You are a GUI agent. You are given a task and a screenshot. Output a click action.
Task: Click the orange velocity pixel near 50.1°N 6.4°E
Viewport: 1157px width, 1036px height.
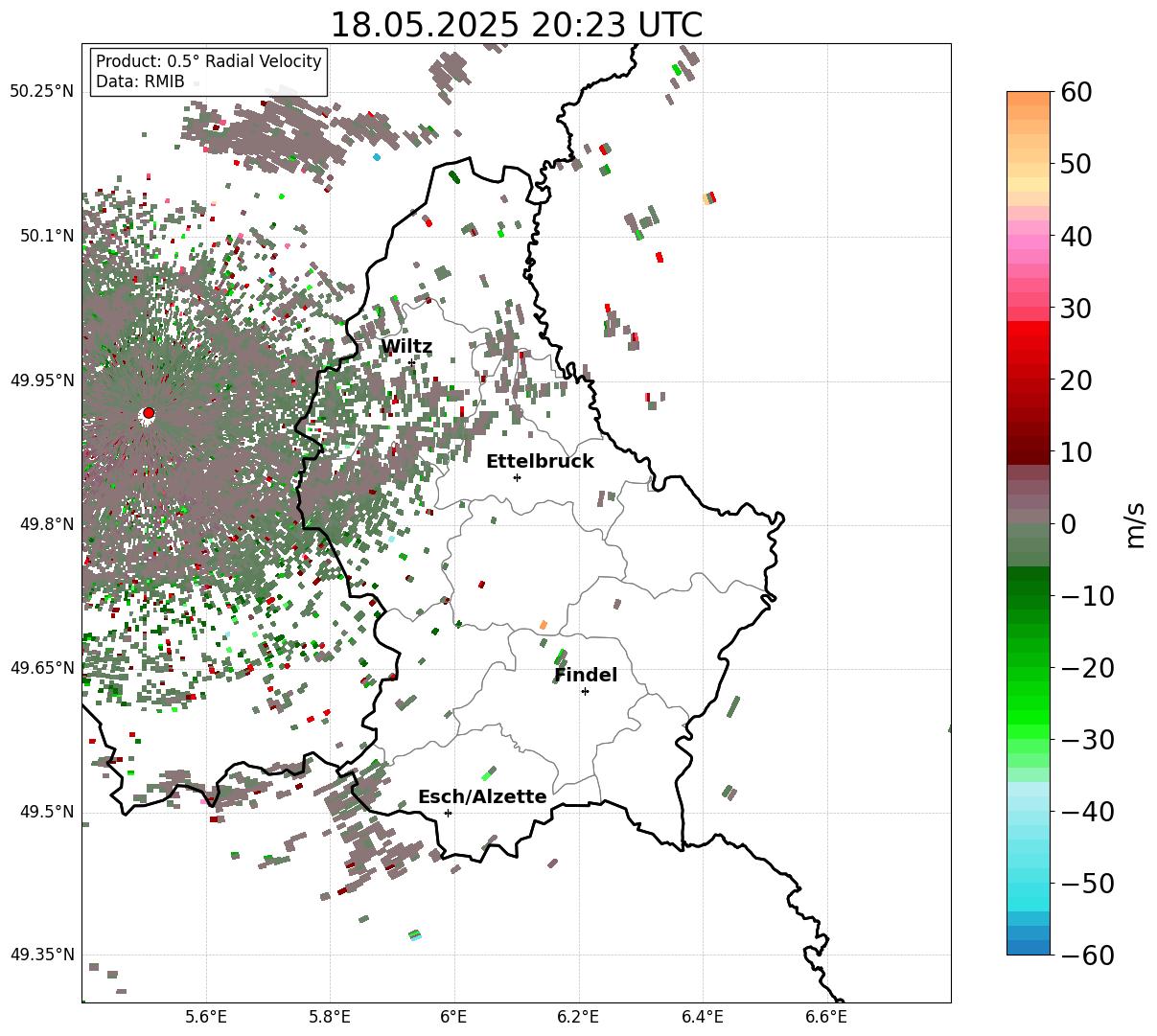pyautogui.click(x=709, y=198)
